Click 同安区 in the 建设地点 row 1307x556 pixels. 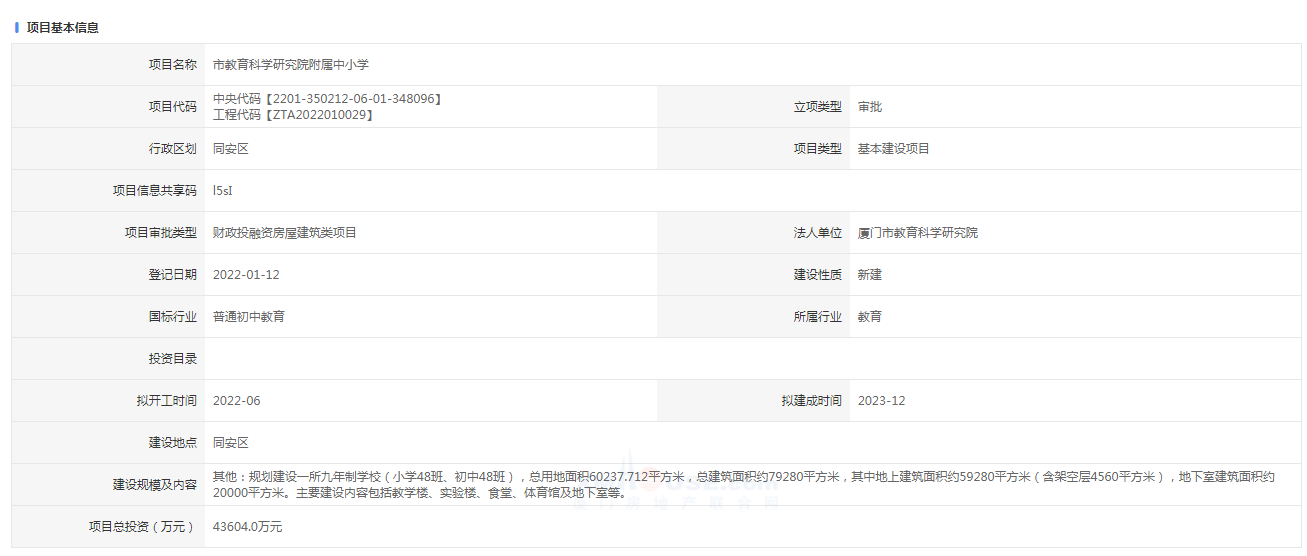pyautogui.click(x=230, y=443)
